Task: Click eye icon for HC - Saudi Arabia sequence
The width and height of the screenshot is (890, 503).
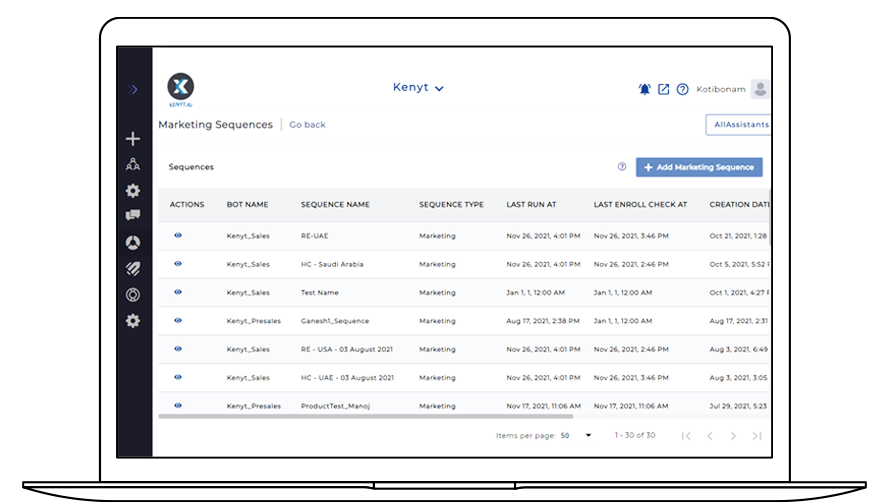Action: tap(178, 264)
